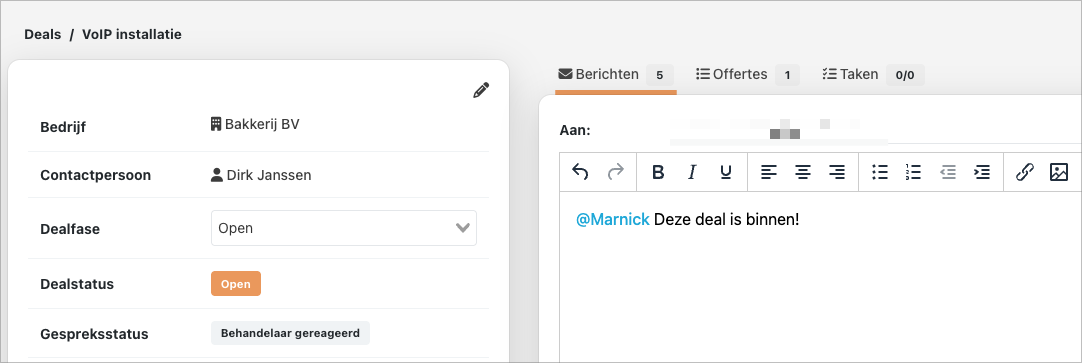
Task: Go to Deals in breadcrumb
Action: tap(43, 34)
